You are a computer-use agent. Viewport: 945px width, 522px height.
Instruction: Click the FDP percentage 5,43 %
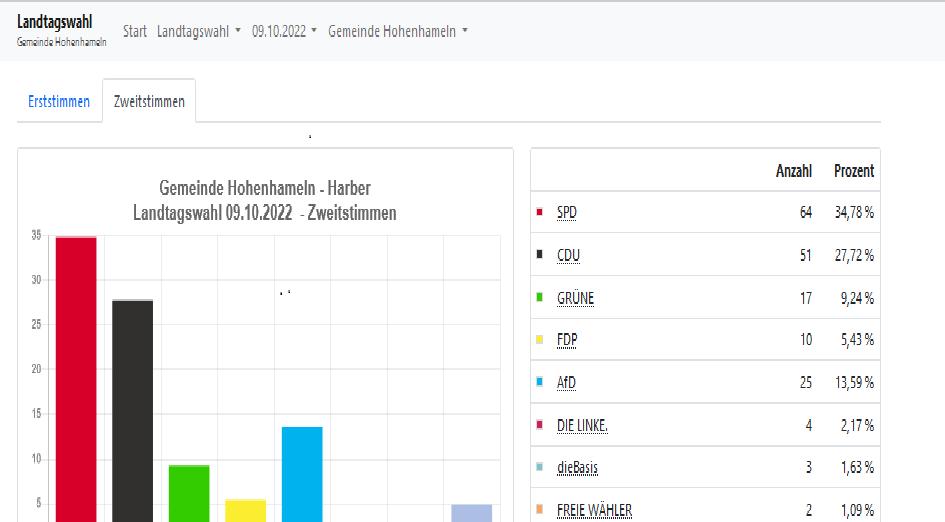click(x=857, y=340)
